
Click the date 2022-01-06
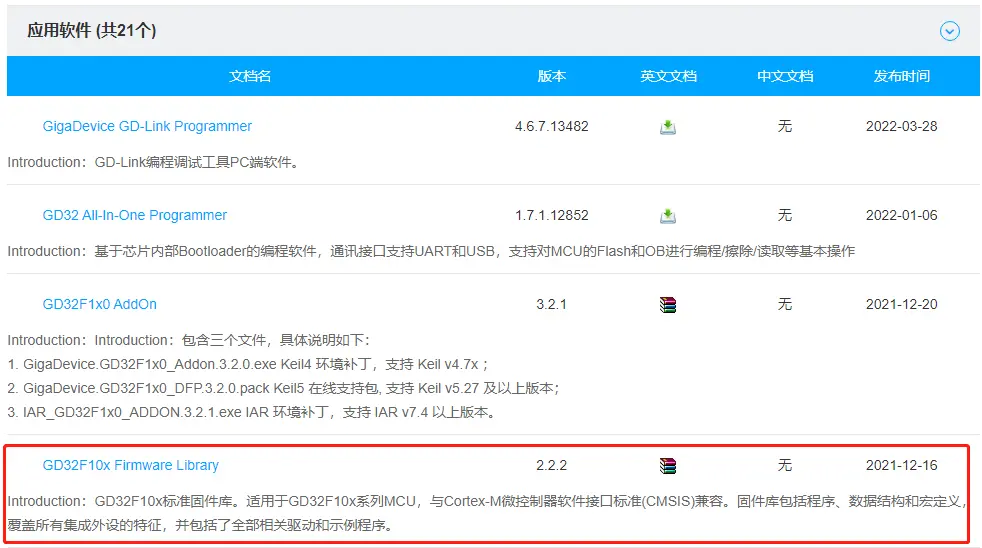click(902, 215)
